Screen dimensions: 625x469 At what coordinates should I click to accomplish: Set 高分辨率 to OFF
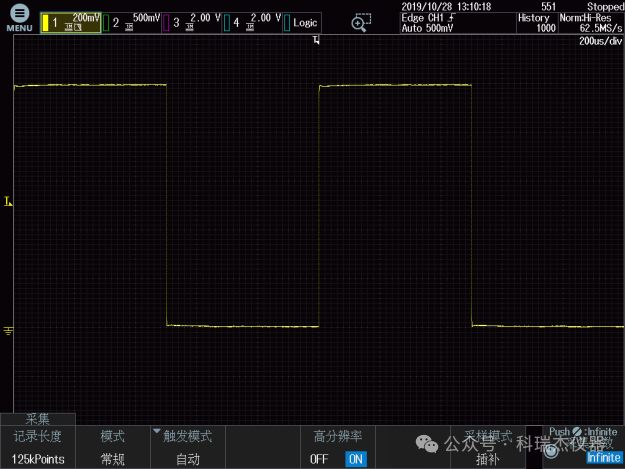click(319, 459)
